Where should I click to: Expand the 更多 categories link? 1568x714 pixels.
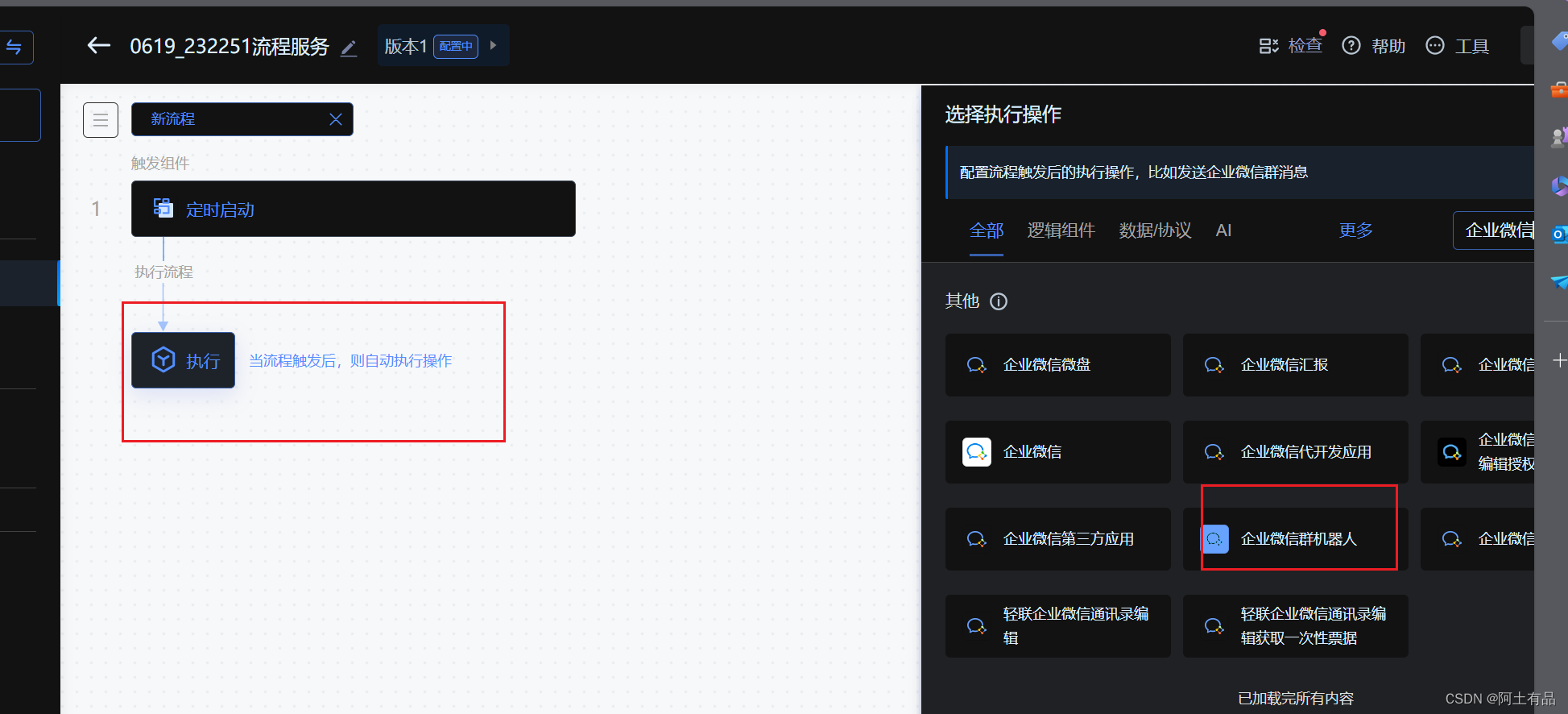click(x=1355, y=230)
